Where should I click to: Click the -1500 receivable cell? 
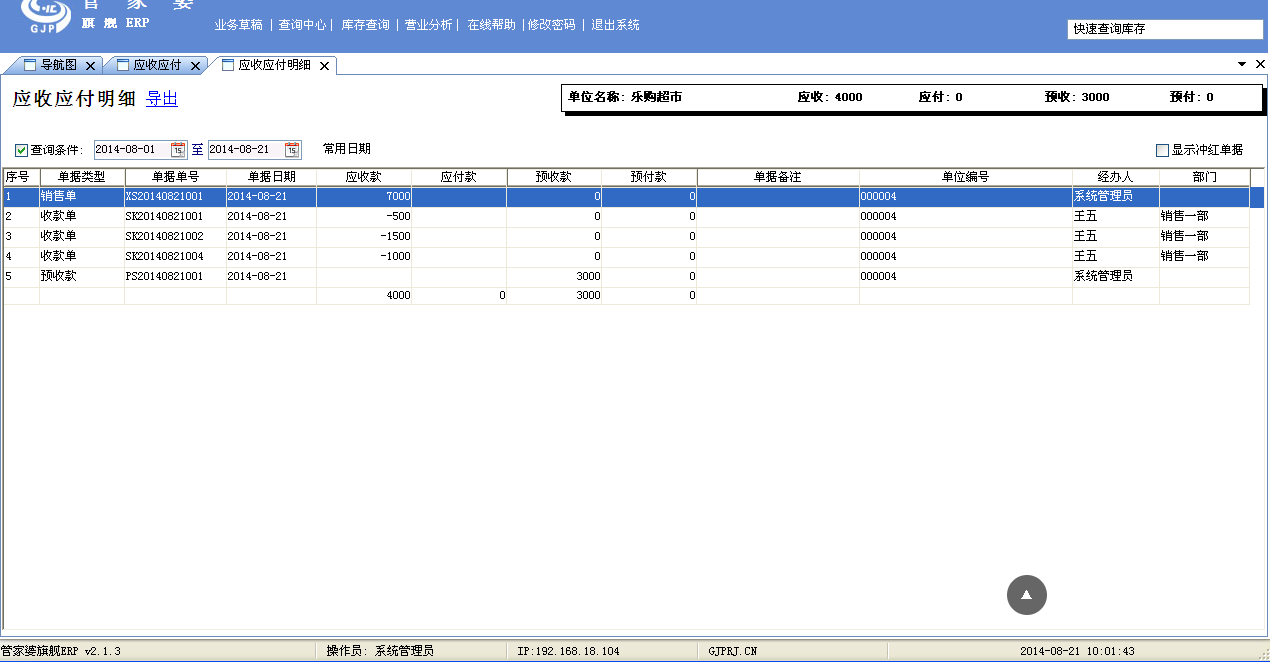(x=364, y=237)
